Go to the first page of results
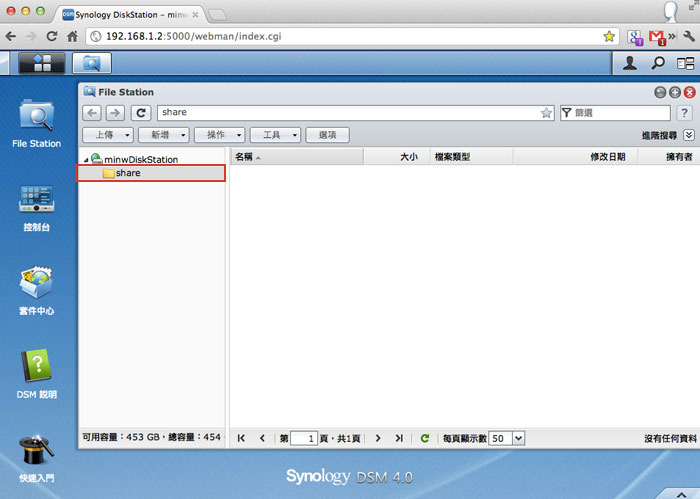This screenshot has width=700, height=499. pos(241,438)
